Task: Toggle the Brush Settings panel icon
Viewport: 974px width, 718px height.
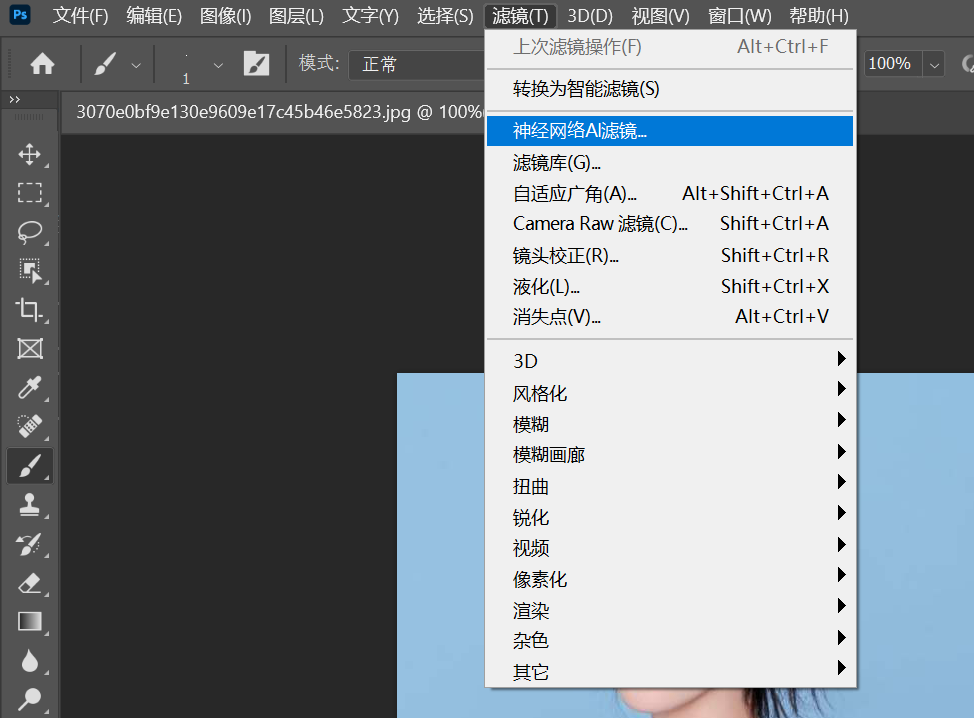Action: coord(257,63)
